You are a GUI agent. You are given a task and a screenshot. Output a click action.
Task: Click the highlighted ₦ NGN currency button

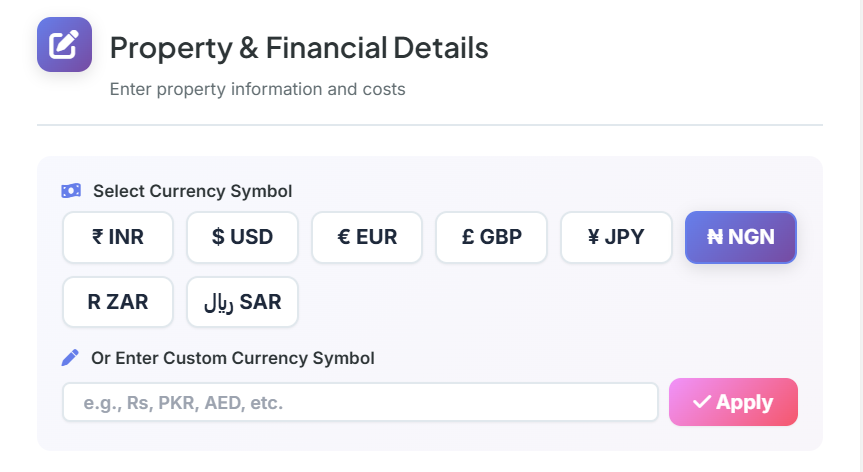click(740, 237)
